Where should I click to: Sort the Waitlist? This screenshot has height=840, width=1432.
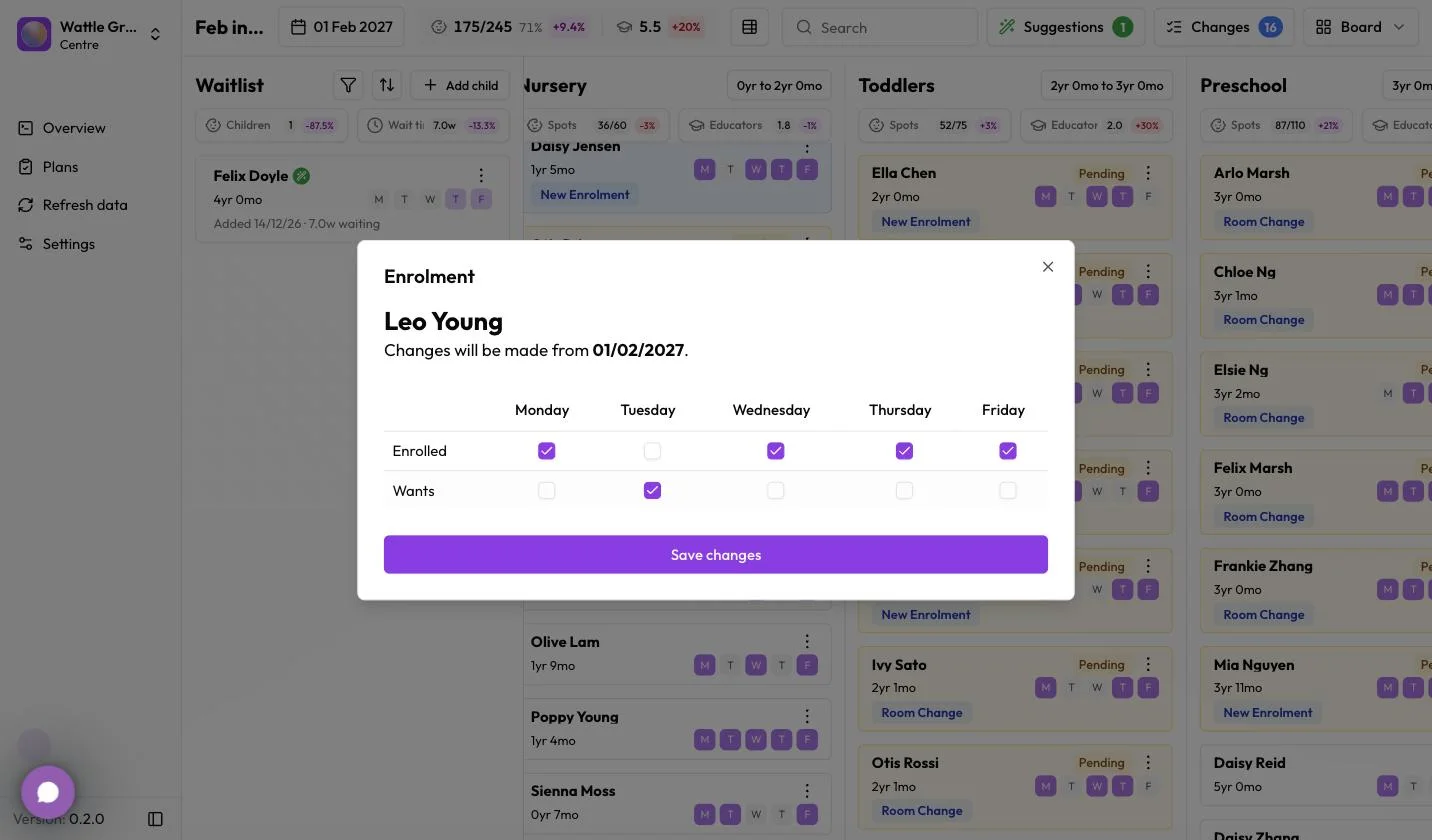point(386,85)
